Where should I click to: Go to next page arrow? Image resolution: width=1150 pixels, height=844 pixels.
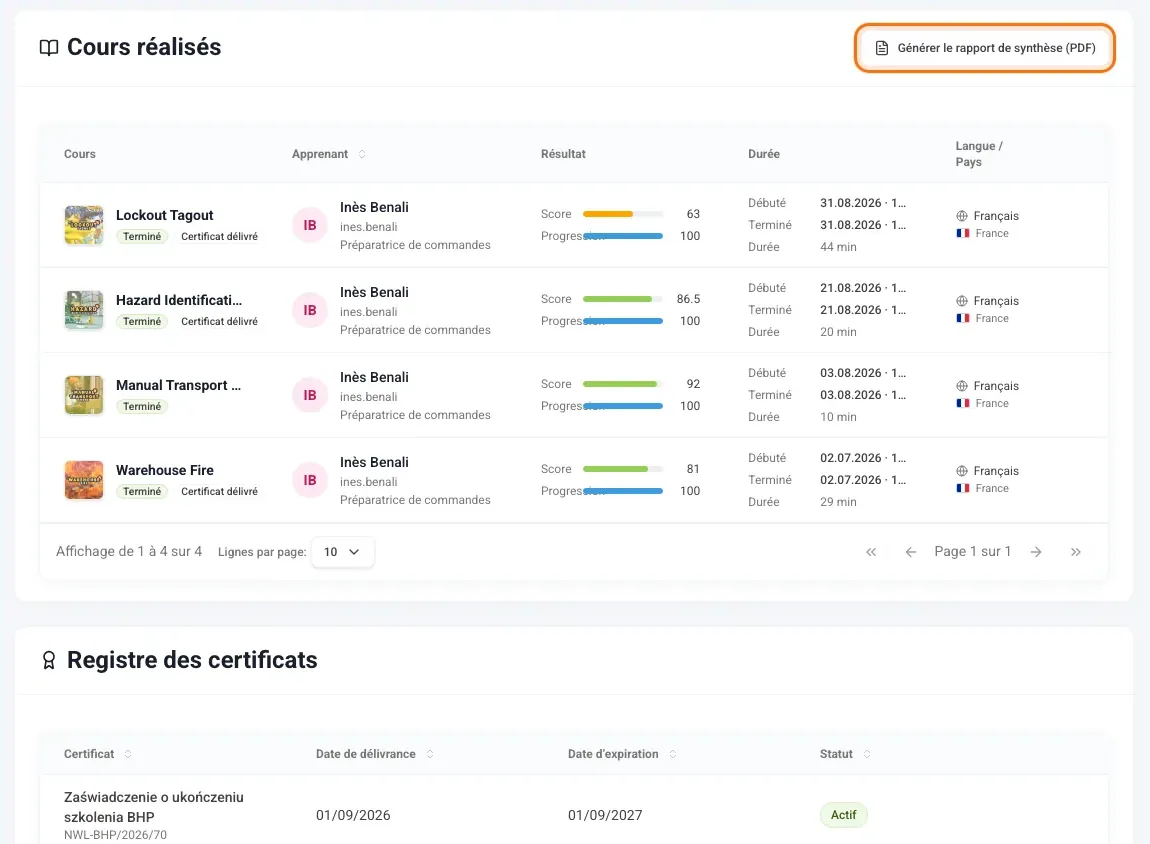point(1036,552)
